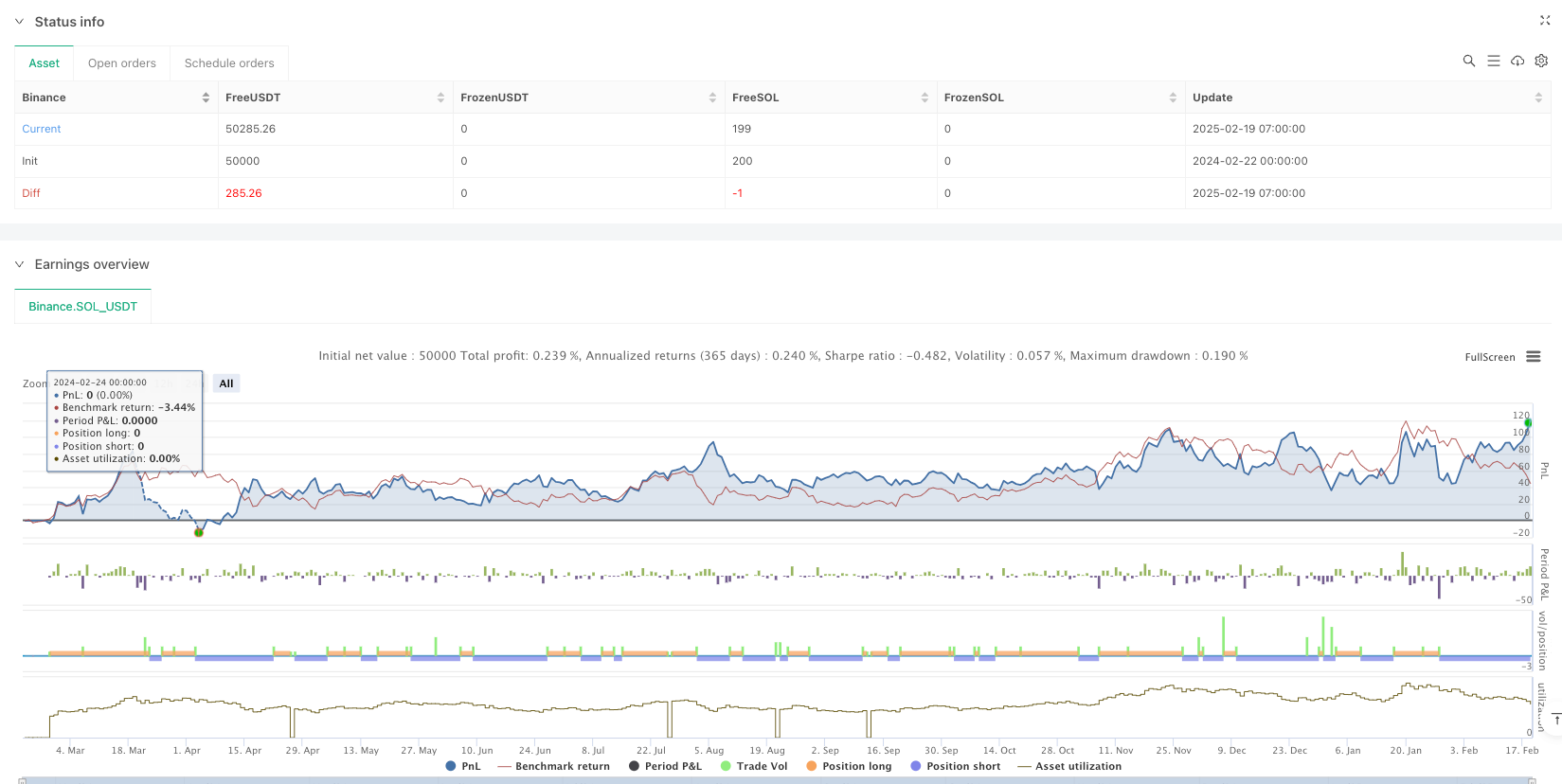Toggle Benchmark return series visibility

tap(553, 766)
